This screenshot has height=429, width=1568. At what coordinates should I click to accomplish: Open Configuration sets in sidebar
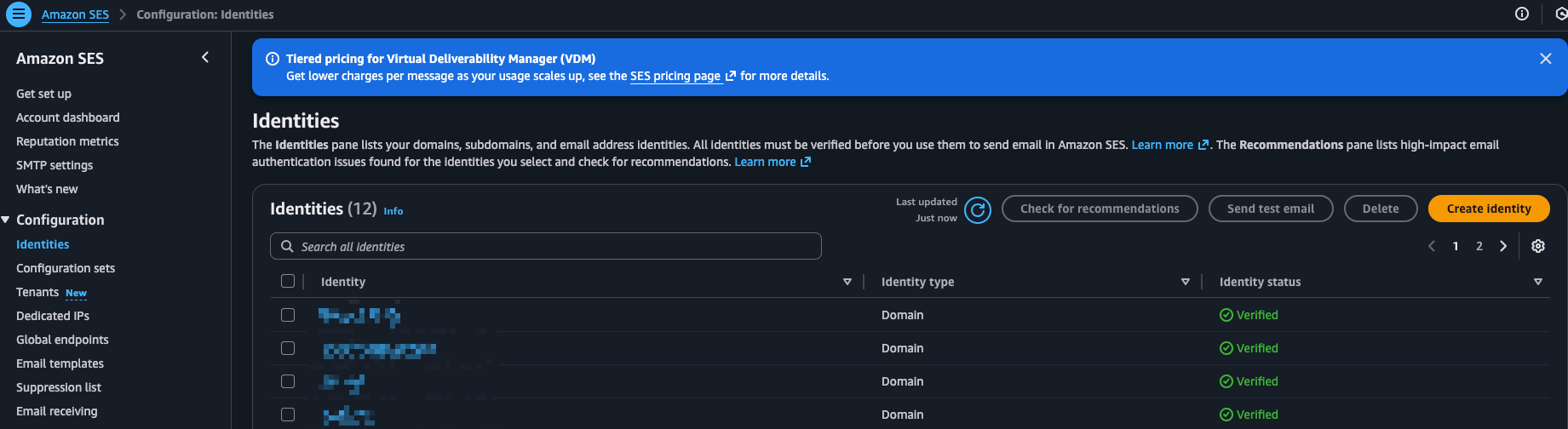tap(66, 268)
